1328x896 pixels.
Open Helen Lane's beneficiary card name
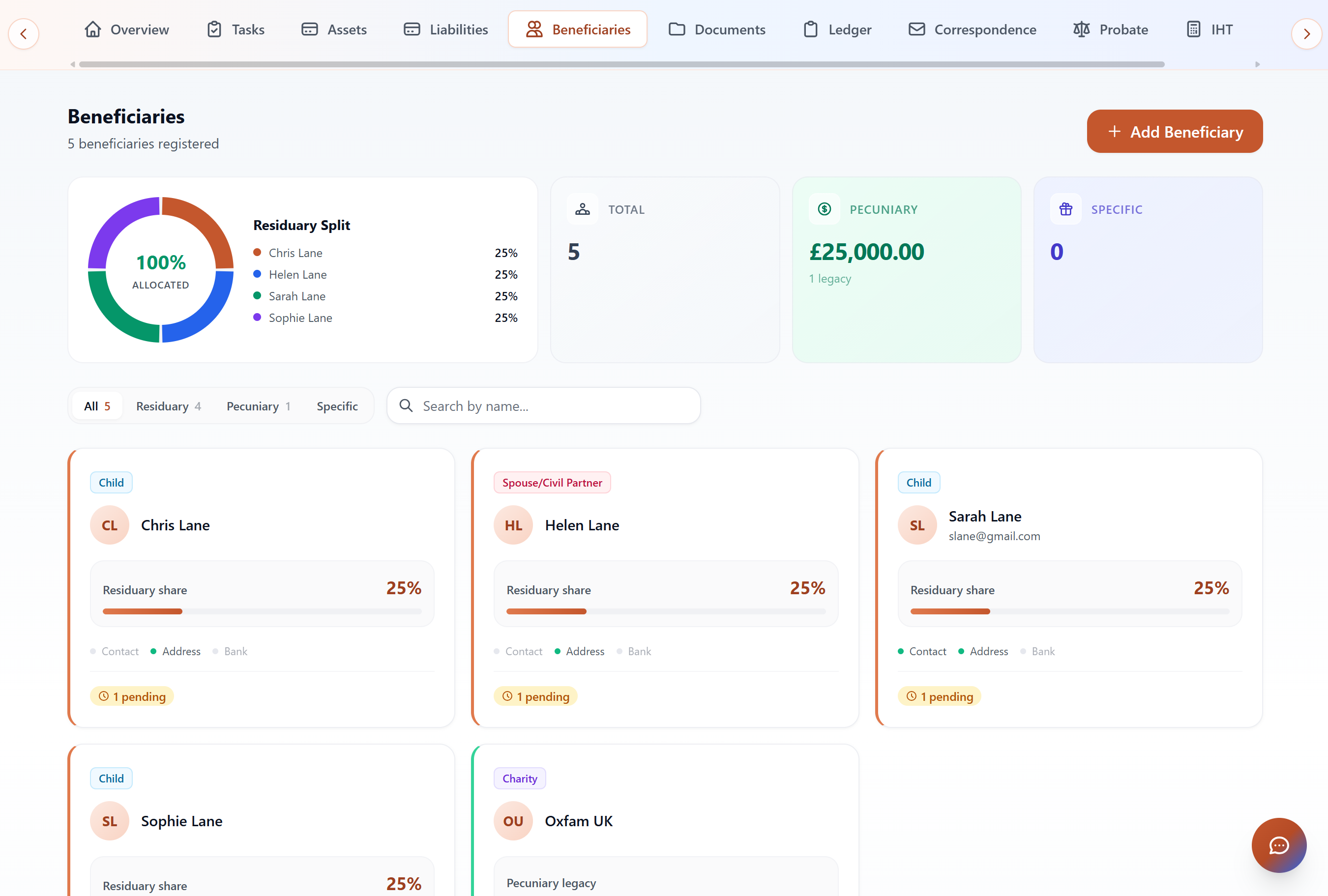click(582, 525)
